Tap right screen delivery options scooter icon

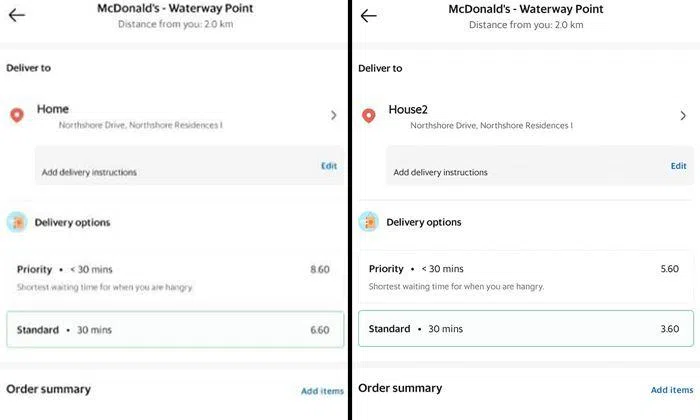click(x=369, y=222)
